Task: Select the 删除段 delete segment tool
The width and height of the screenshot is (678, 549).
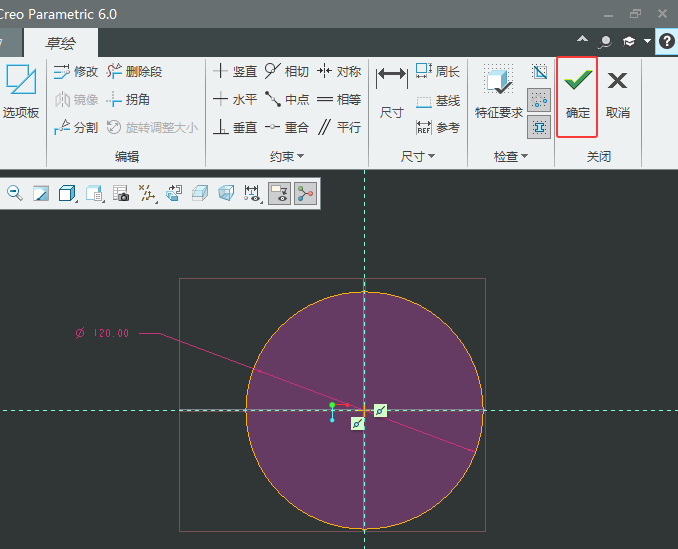Action: pyautogui.click(x=134, y=71)
